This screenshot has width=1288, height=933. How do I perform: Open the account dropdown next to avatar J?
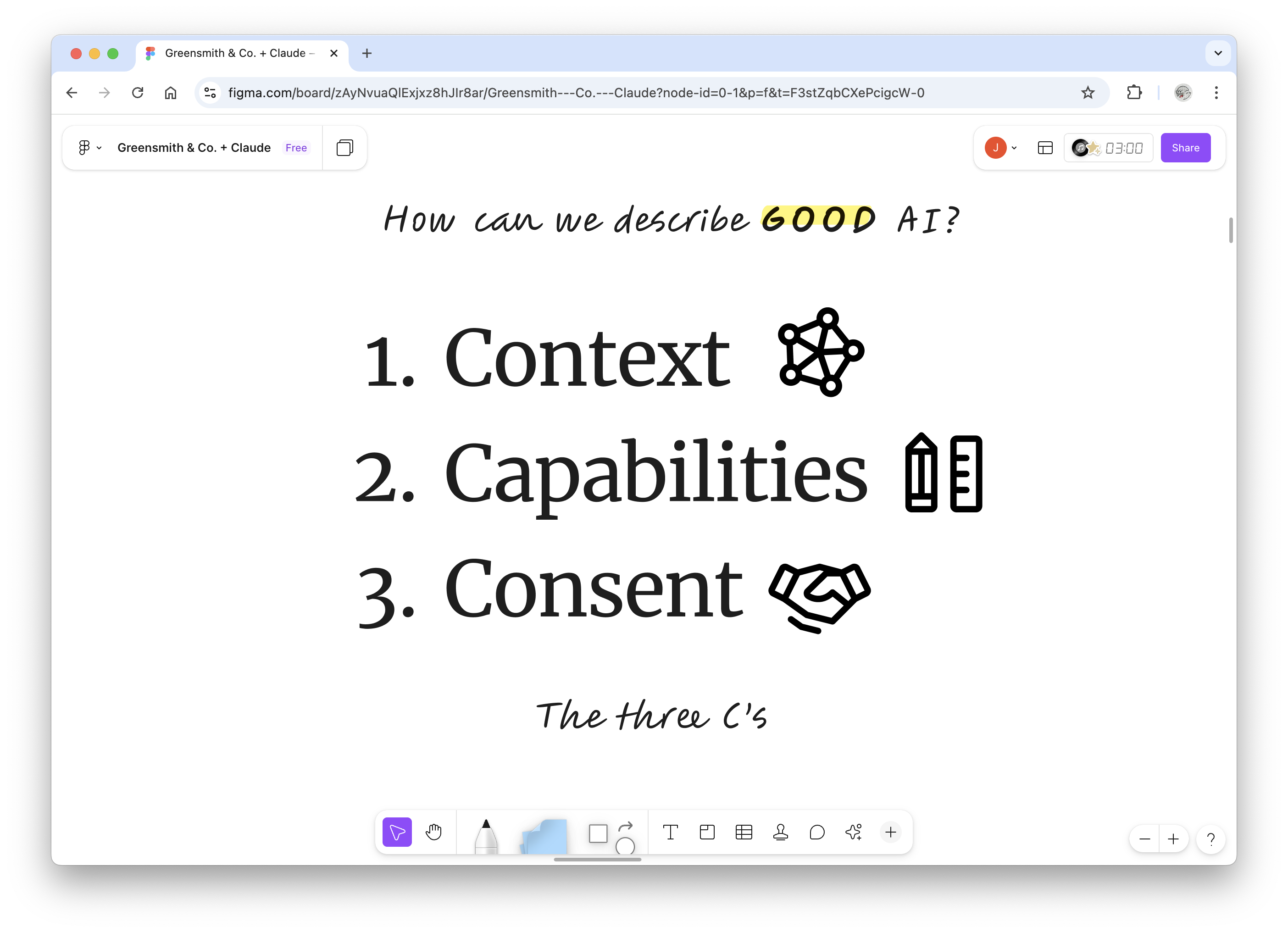pyautogui.click(x=1014, y=147)
